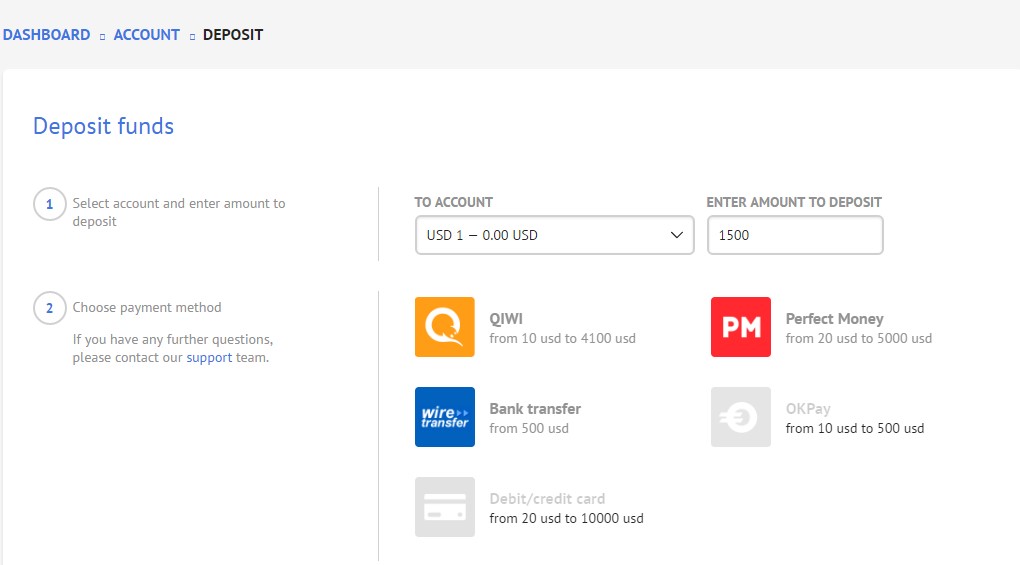This screenshot has height=565, width=1020.
Task: Click the ENTER AMOUNT TO DEPOSIT label
Action: [794, 202]
